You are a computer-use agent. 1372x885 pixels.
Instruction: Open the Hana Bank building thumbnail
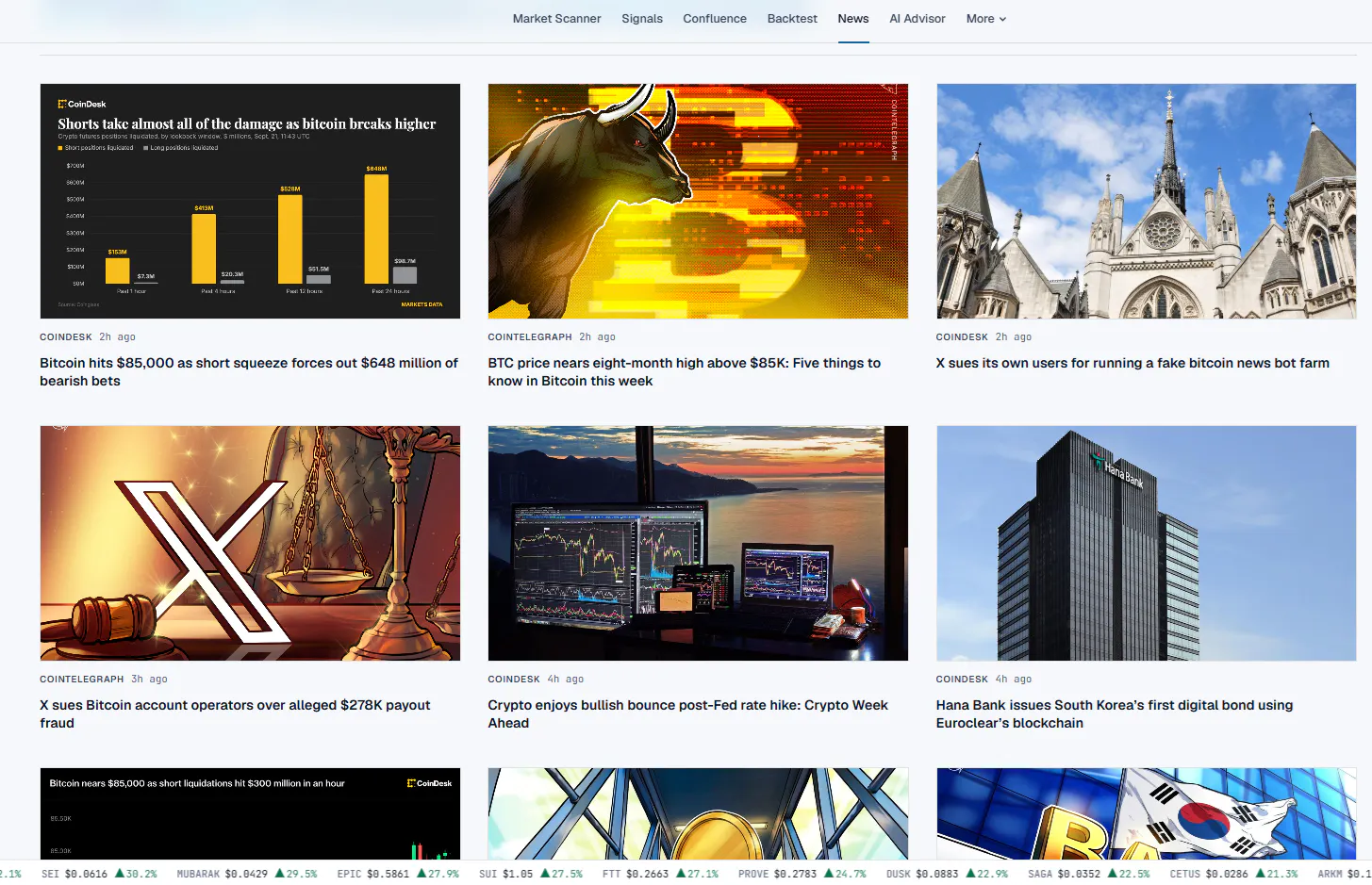click(1146, 543)
